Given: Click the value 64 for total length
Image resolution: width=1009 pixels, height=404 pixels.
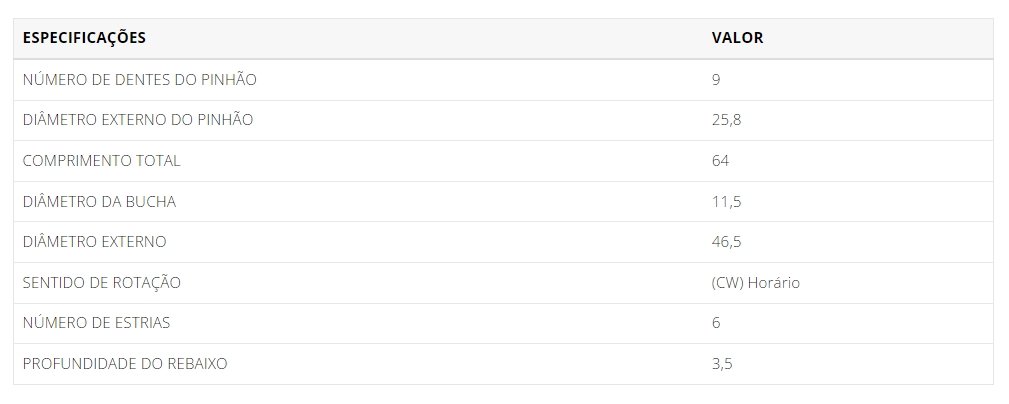Looking at the screenshot, I should 720,161.
